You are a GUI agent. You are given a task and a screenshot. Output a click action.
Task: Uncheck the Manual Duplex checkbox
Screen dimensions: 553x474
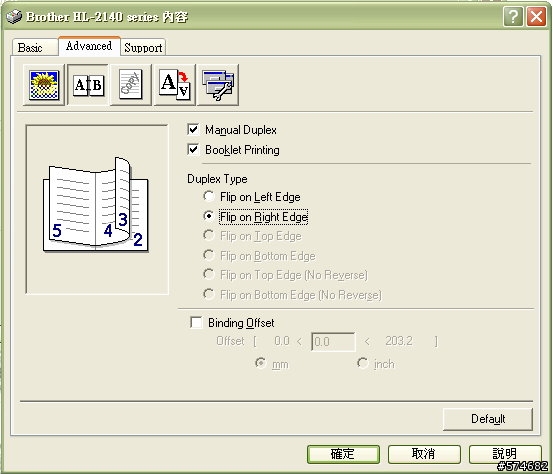pyautogui.click(x=193, y=129)
